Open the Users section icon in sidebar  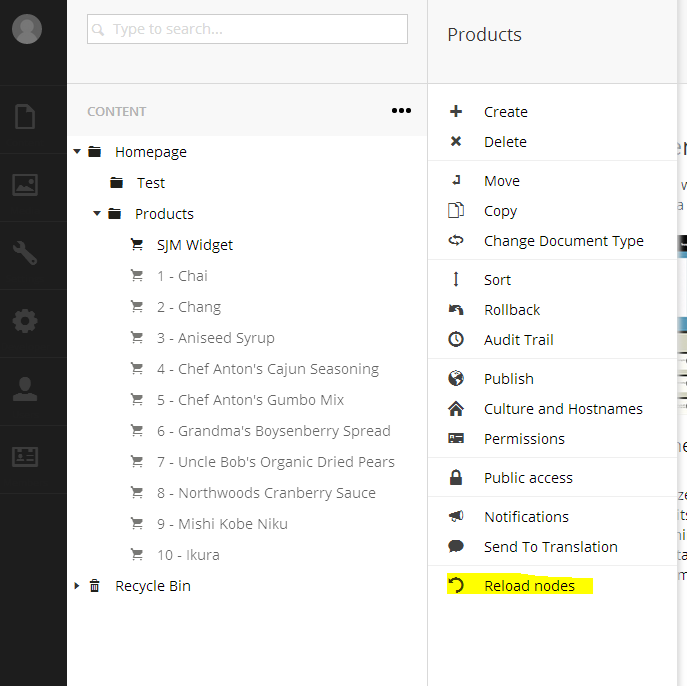(x=25, y=389)
